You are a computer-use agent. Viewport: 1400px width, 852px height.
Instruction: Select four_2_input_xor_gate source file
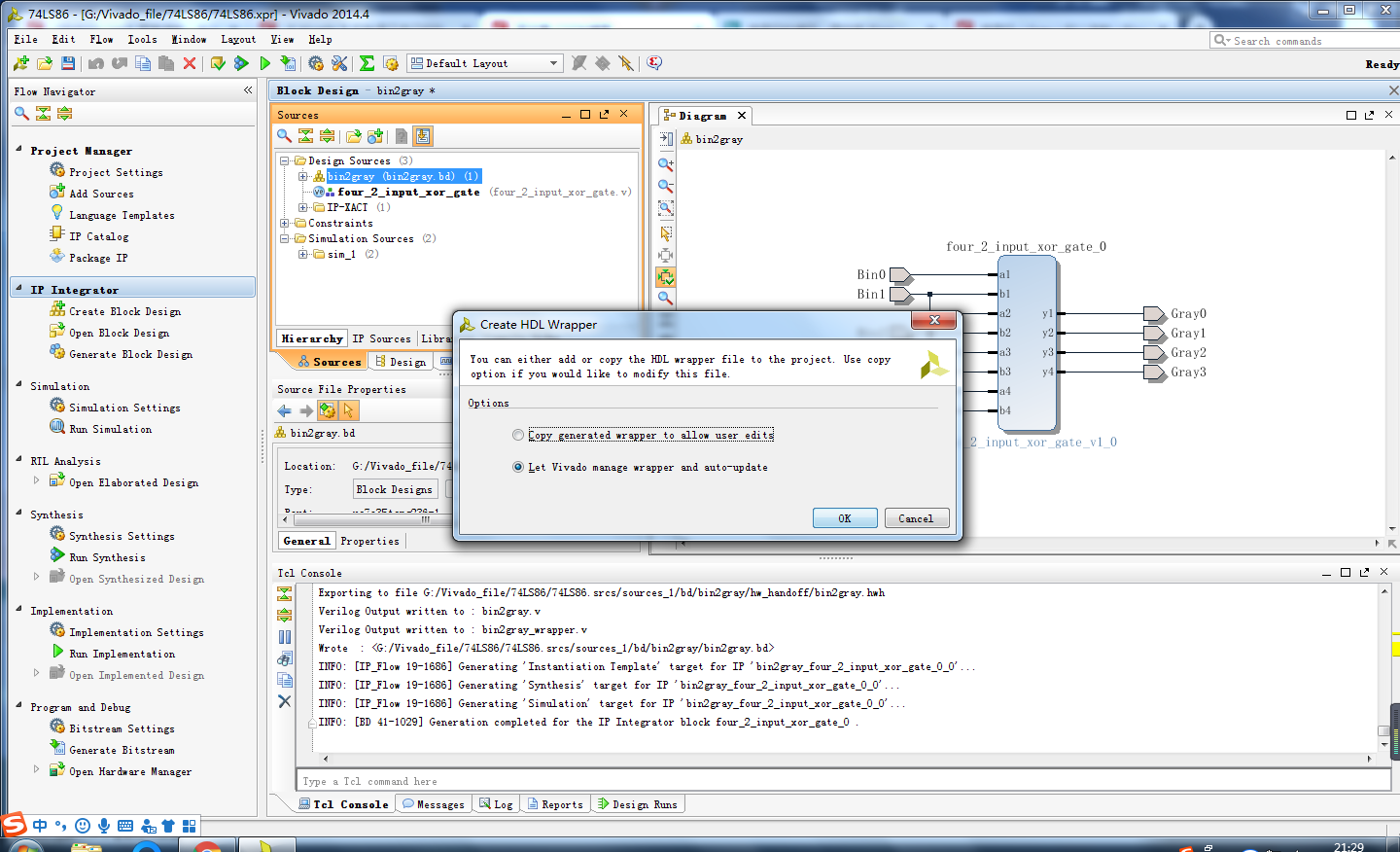click(409, 193)
